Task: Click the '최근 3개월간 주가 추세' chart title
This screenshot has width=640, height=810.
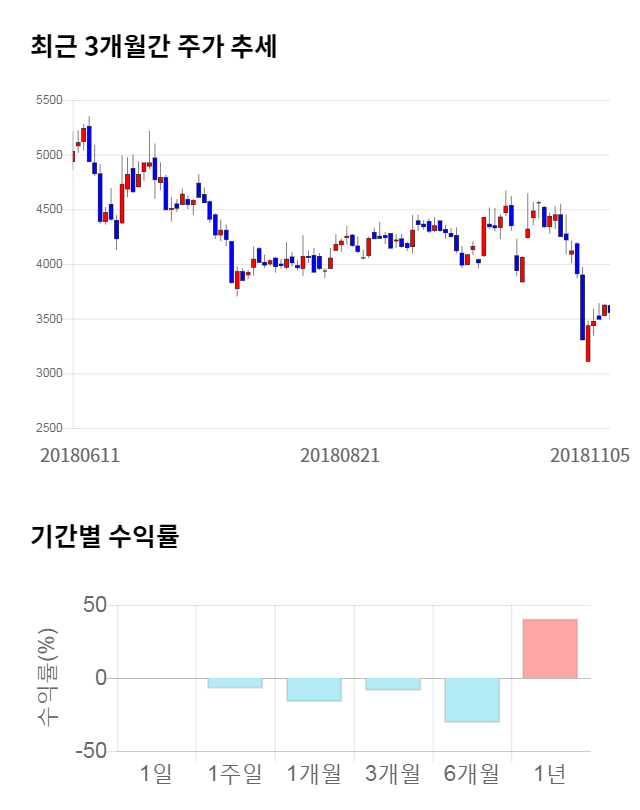Action: pyautogui.click(x=154, y=47)
